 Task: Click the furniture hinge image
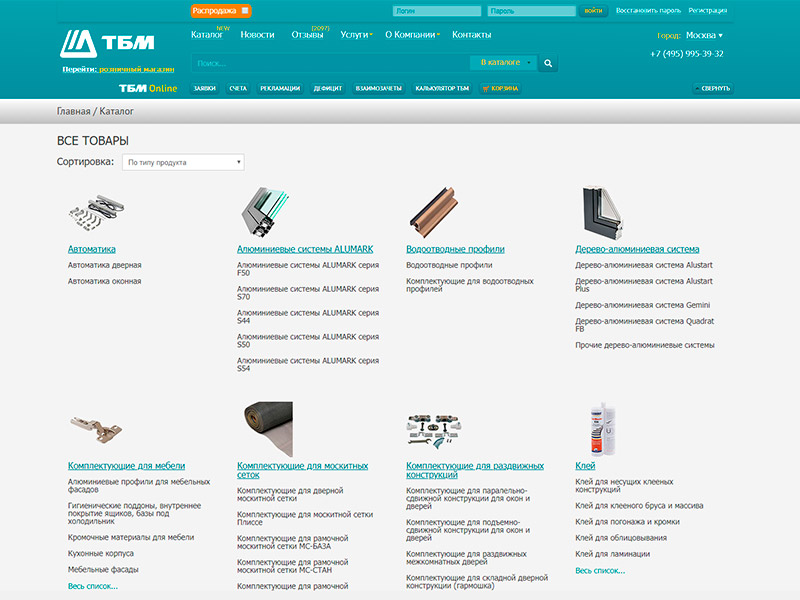96,429
